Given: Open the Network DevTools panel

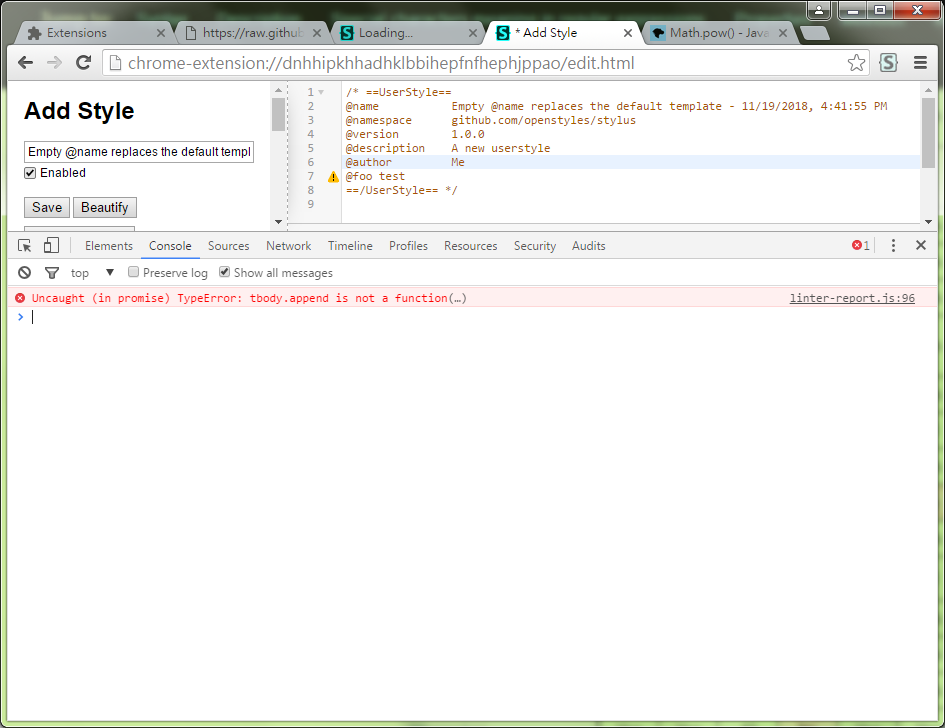Looking at the screenshot, I should 289,246.
